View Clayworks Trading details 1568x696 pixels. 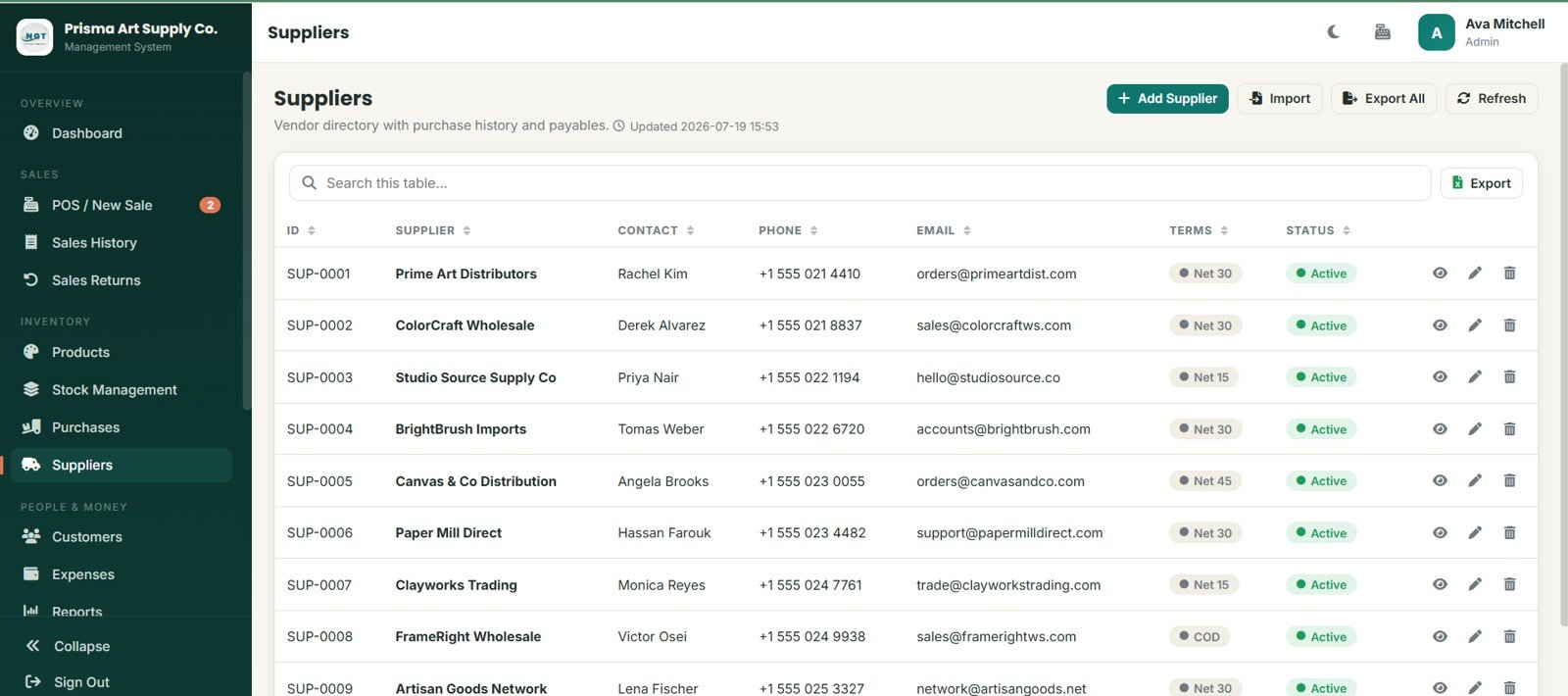pos(1440,585)
